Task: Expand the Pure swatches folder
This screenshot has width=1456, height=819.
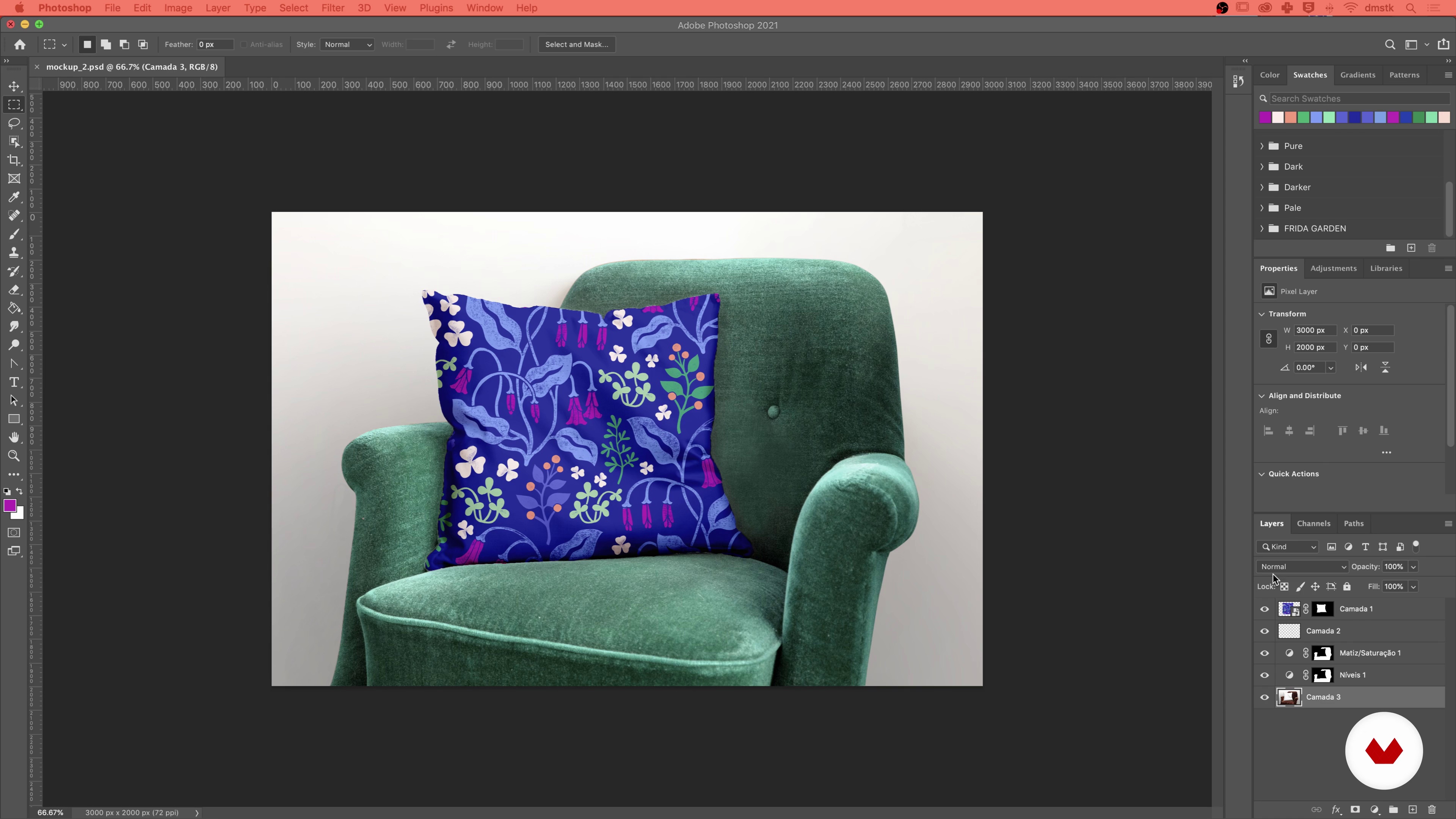Action: point(1261,146)
